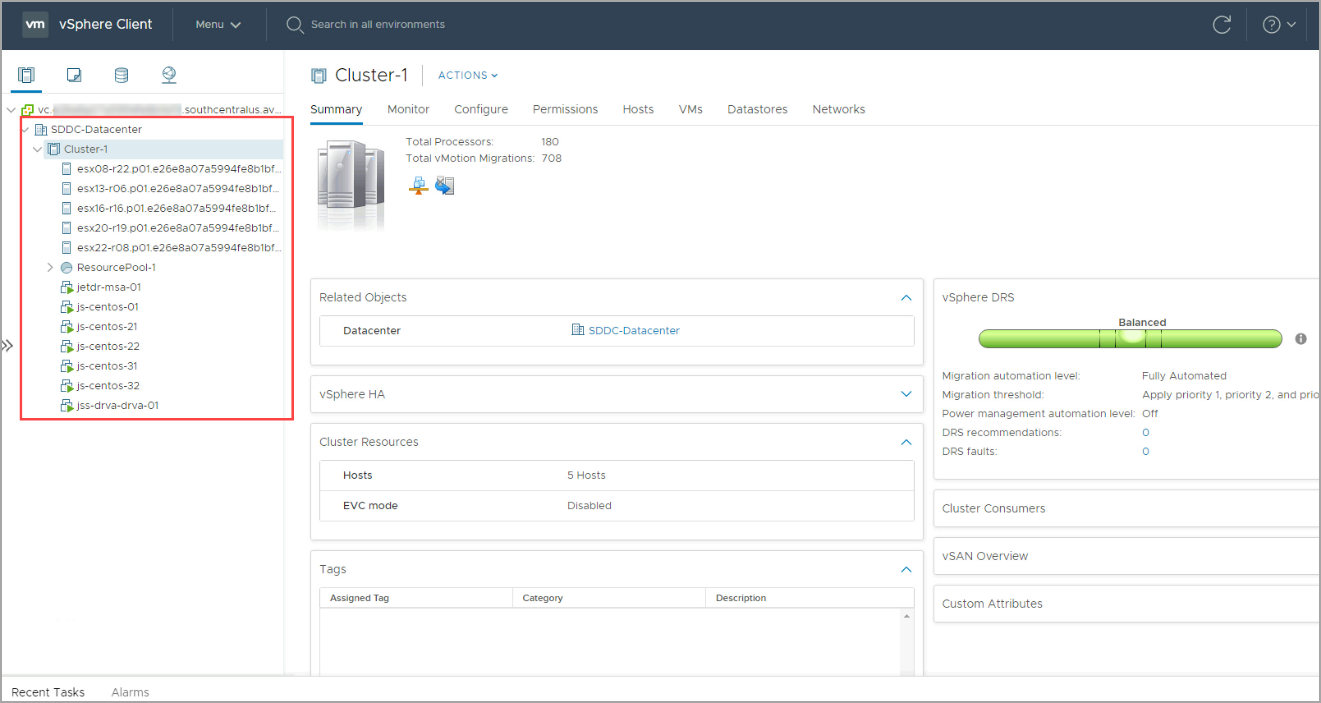This screenshot has height=703, width=1321.
Task: Expand the ResourcePool-1 tree node
Action: pos(50,268)
